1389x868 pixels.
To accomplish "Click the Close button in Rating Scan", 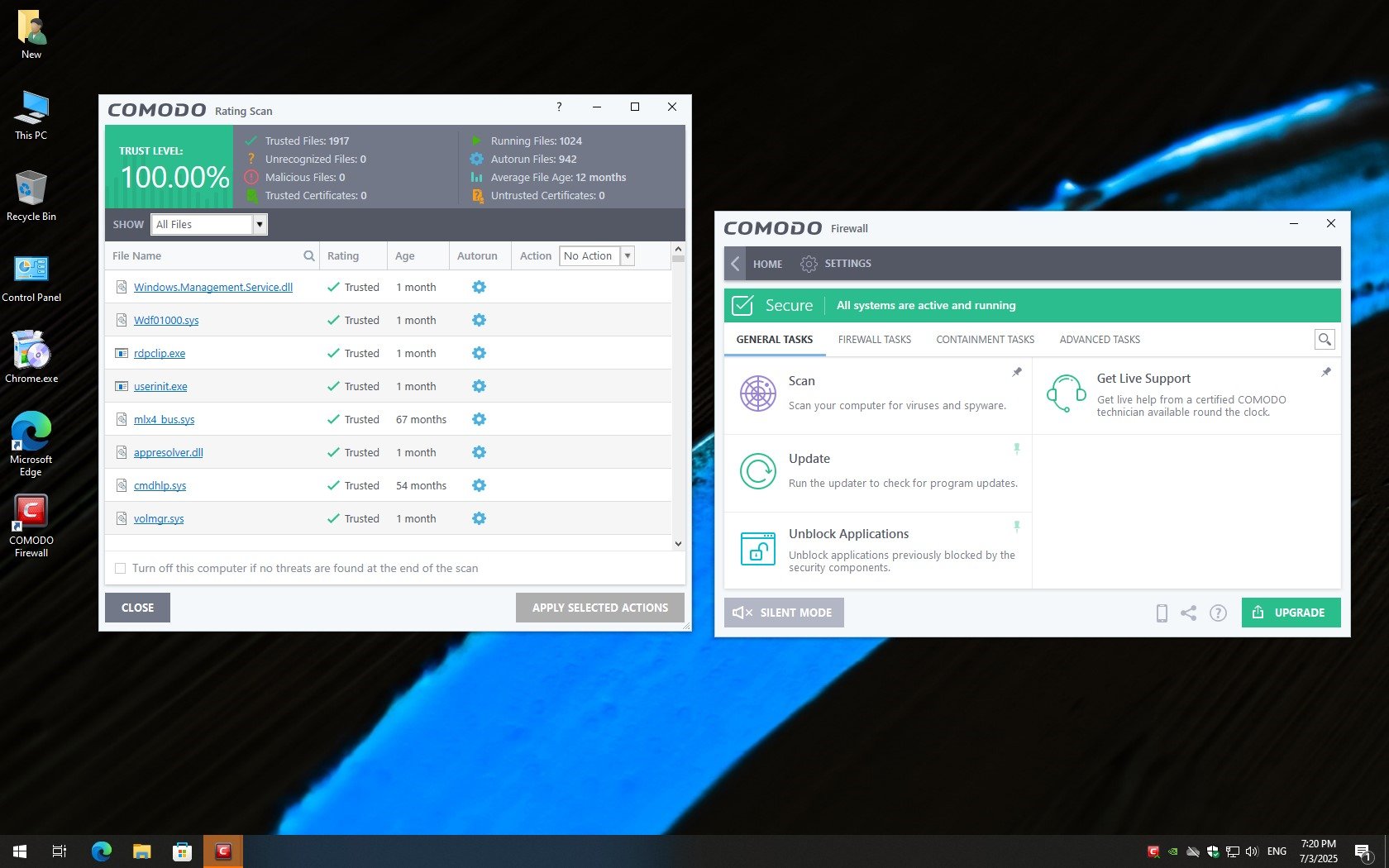I will pos(137,608).
